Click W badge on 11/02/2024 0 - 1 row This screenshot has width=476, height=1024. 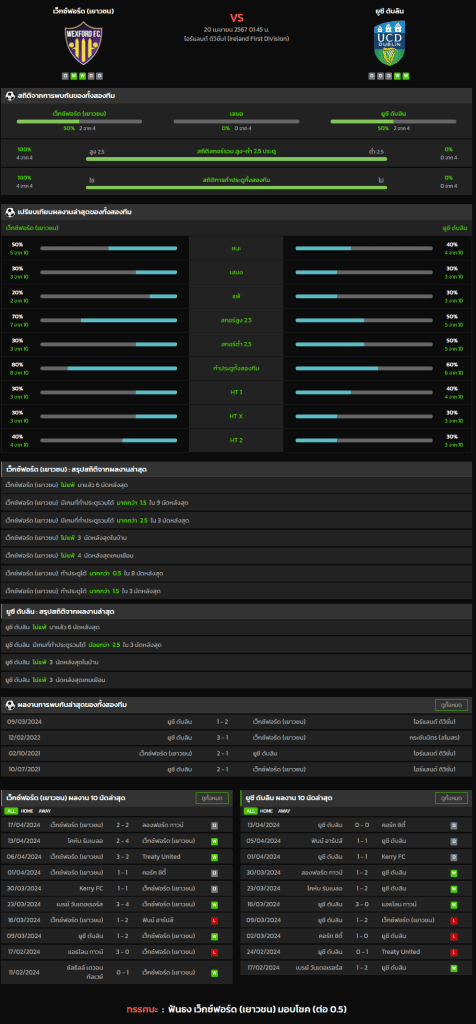214,972
